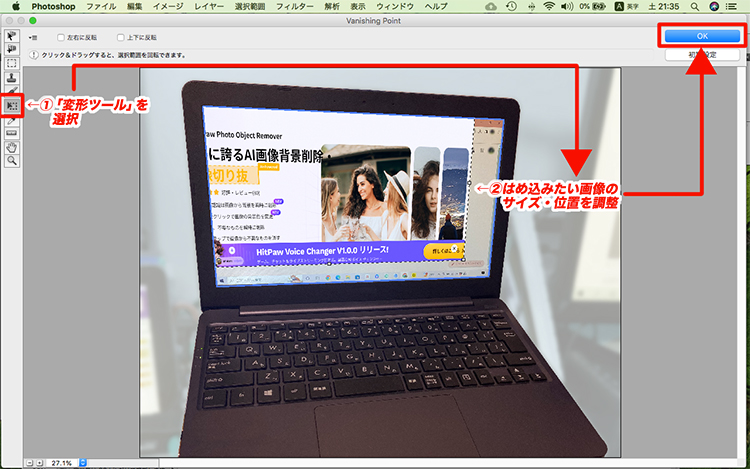
Task: Confirm with the OK button
Action: (x=702, y=36)
